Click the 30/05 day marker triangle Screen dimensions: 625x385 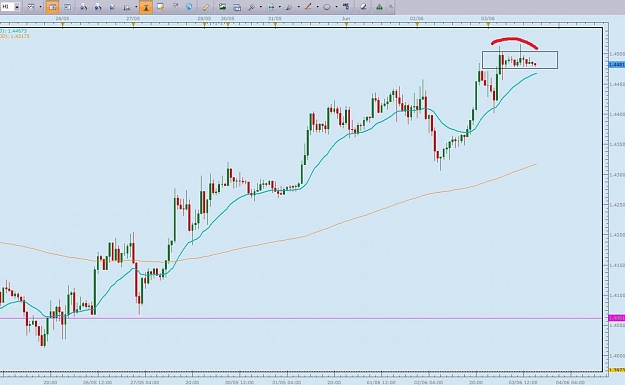click(228, 25)
